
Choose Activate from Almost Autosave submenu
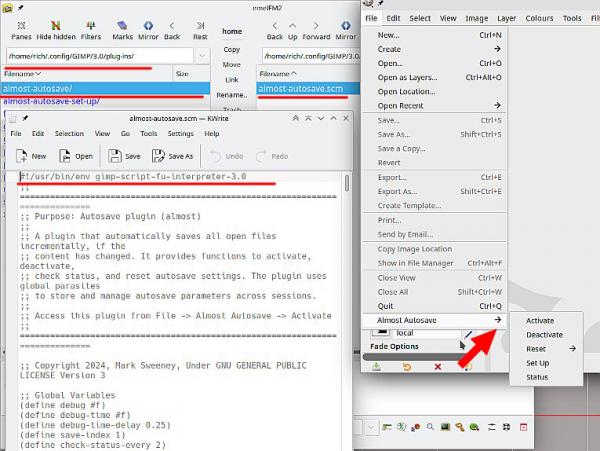(540, 321)
